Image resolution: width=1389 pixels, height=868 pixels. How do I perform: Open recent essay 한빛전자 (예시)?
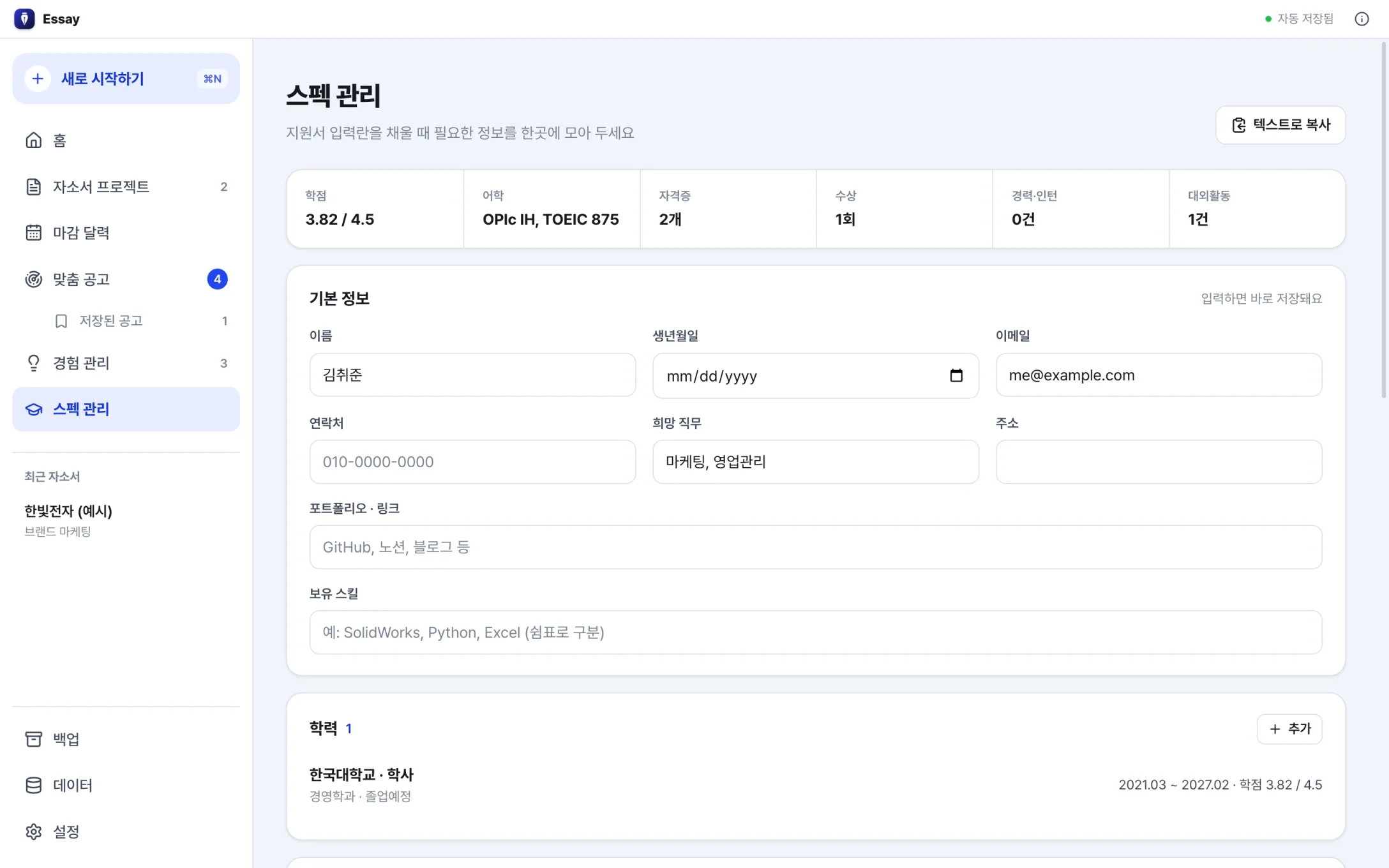126,520
